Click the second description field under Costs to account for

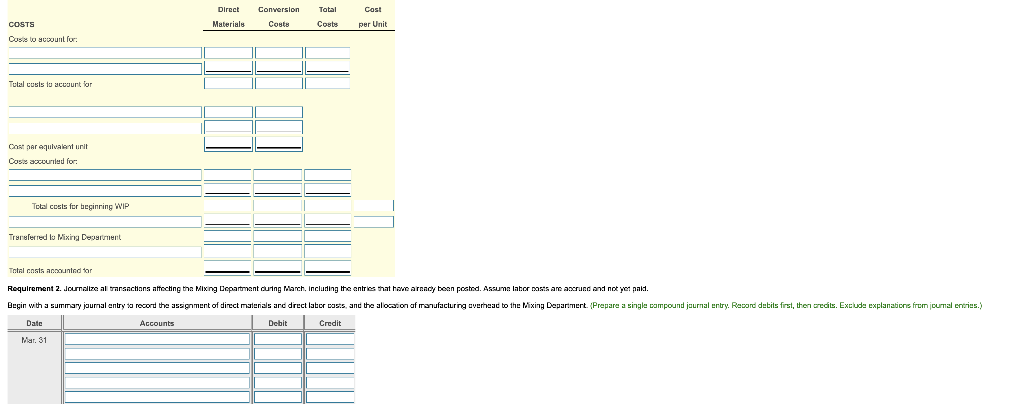105,68
